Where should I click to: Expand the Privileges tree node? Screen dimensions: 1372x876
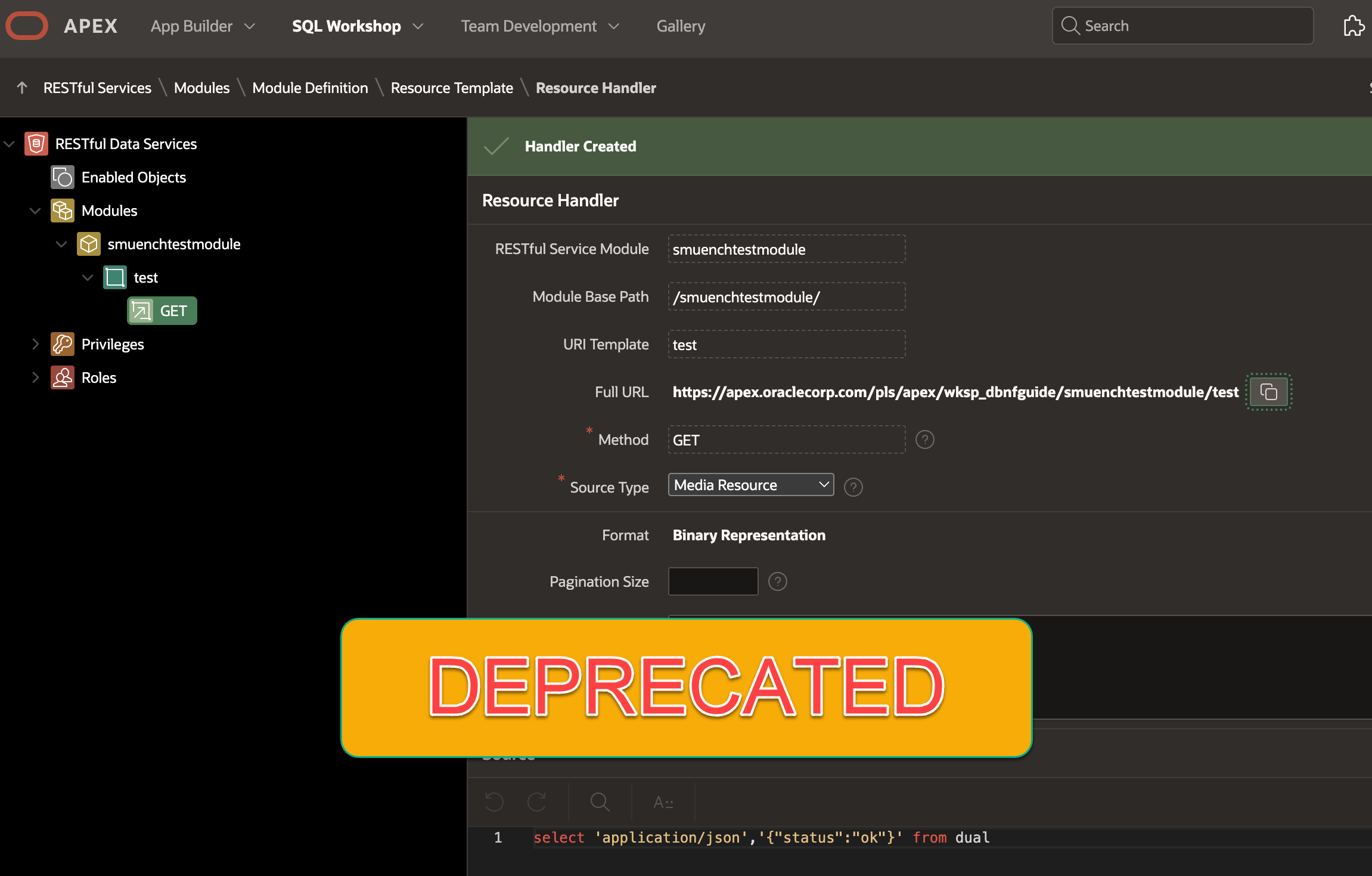(35, 344)
